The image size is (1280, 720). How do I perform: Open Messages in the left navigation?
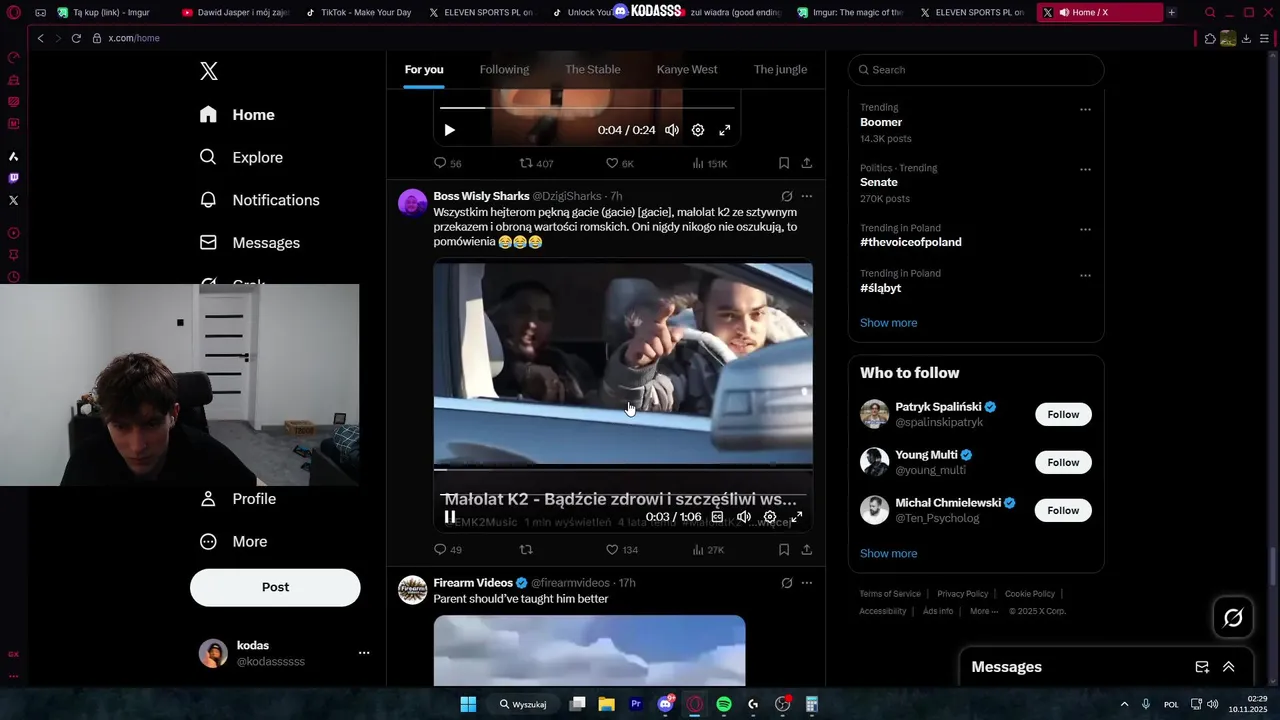click(249, 243)
